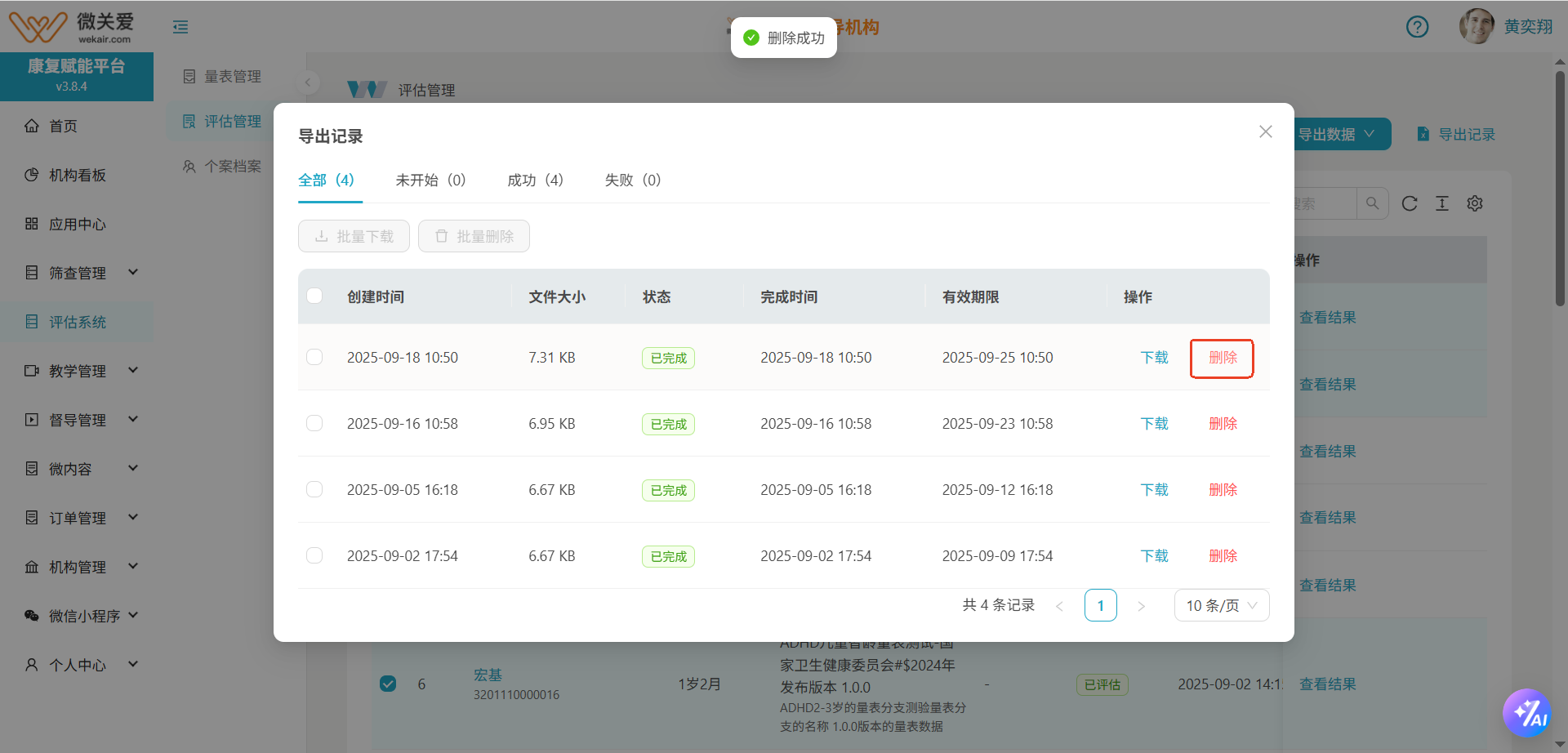Image resolution: width=1568 pixels, height=753 pixels.
Task: Switch to the 成功 (4) tab
Action: click(535, 180)
